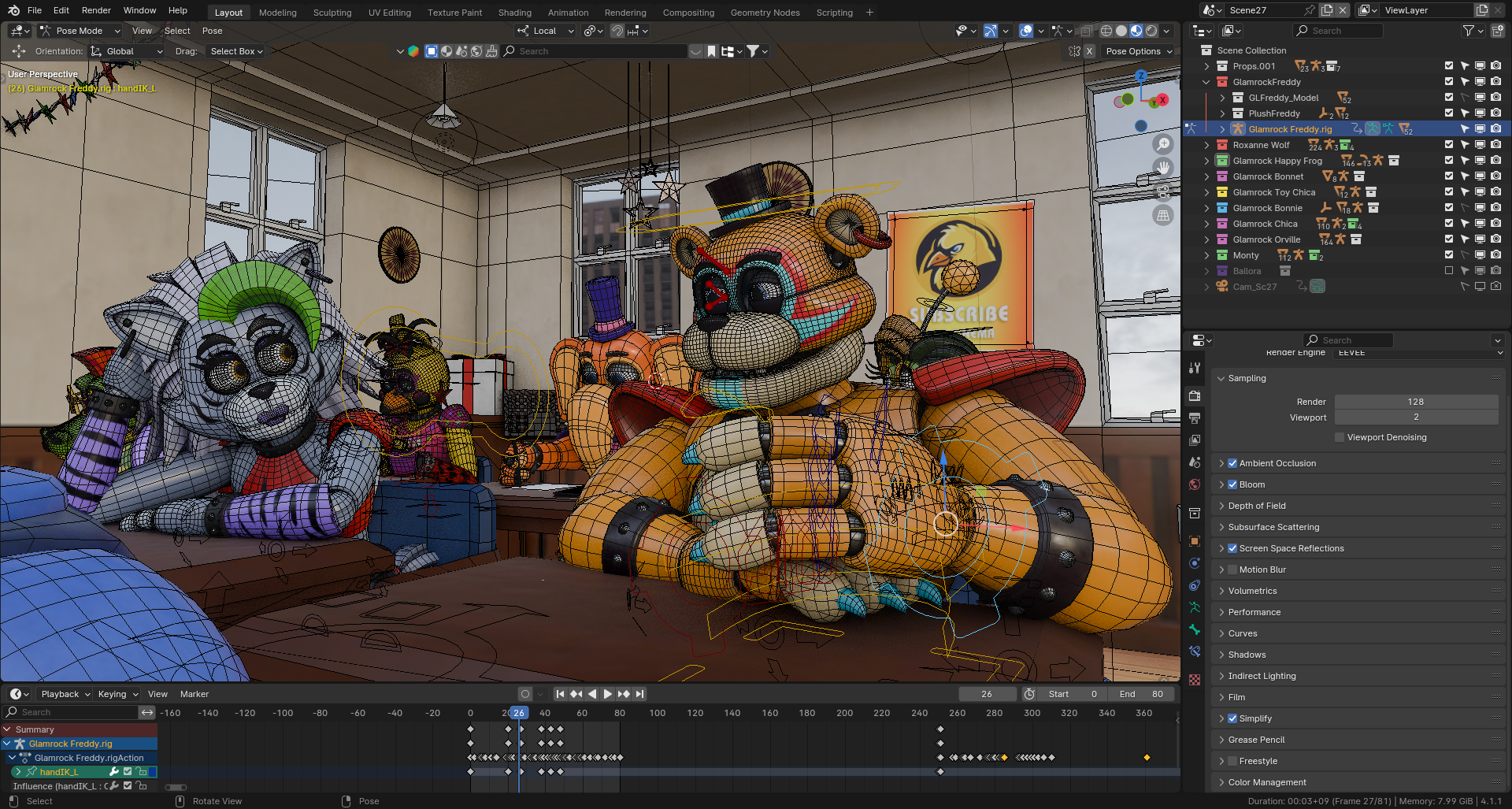Toggle the camera view gizmo button

point(1163,191)
